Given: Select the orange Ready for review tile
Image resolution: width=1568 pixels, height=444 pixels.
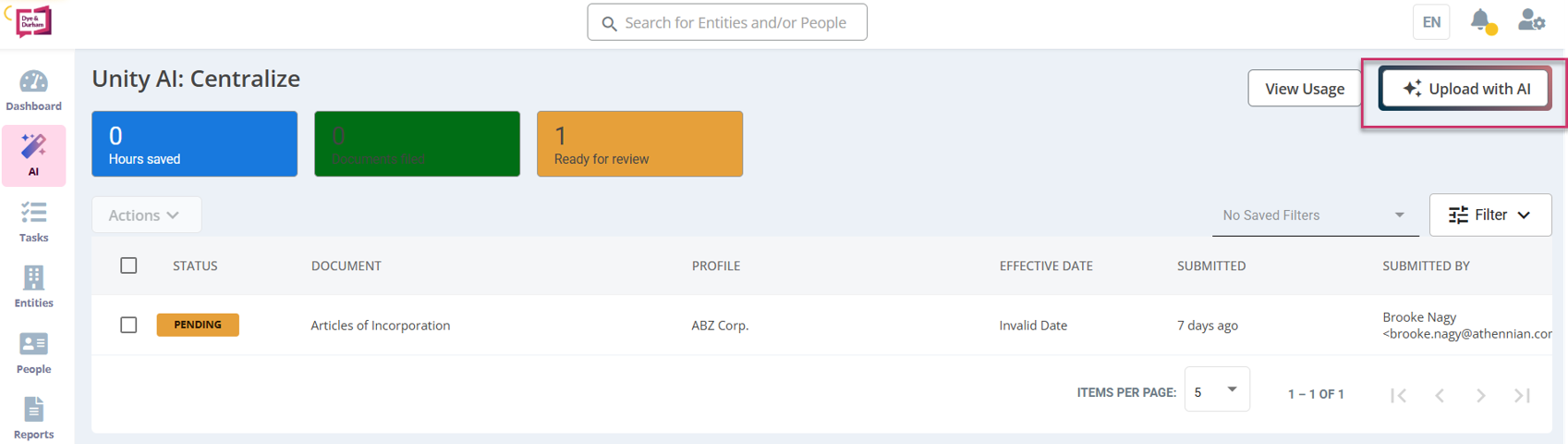Looking at the screenshot, I should tap(639, 144).
